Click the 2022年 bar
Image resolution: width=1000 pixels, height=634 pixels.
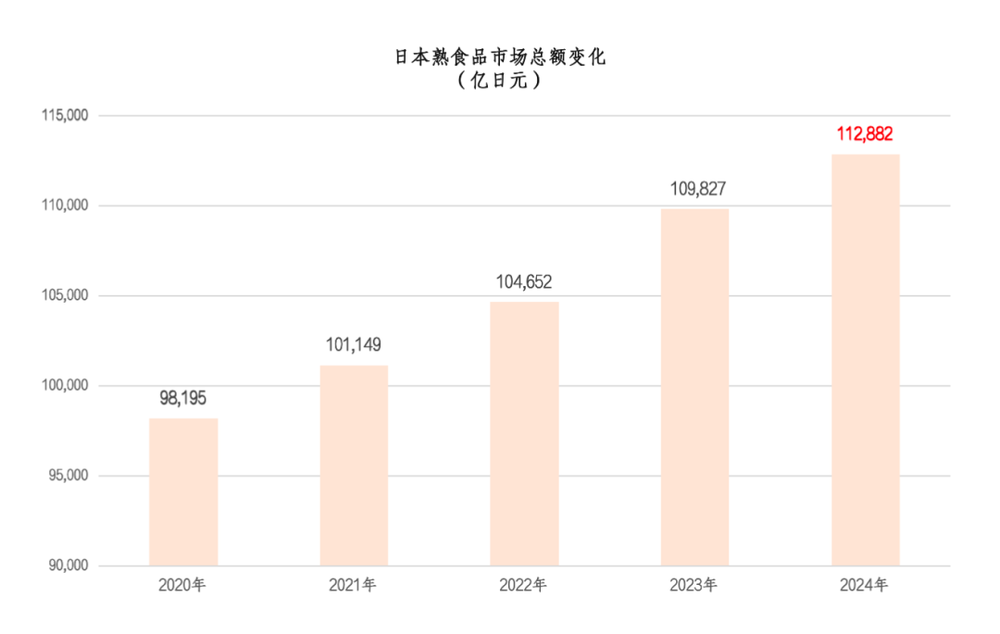coord(524,434)
